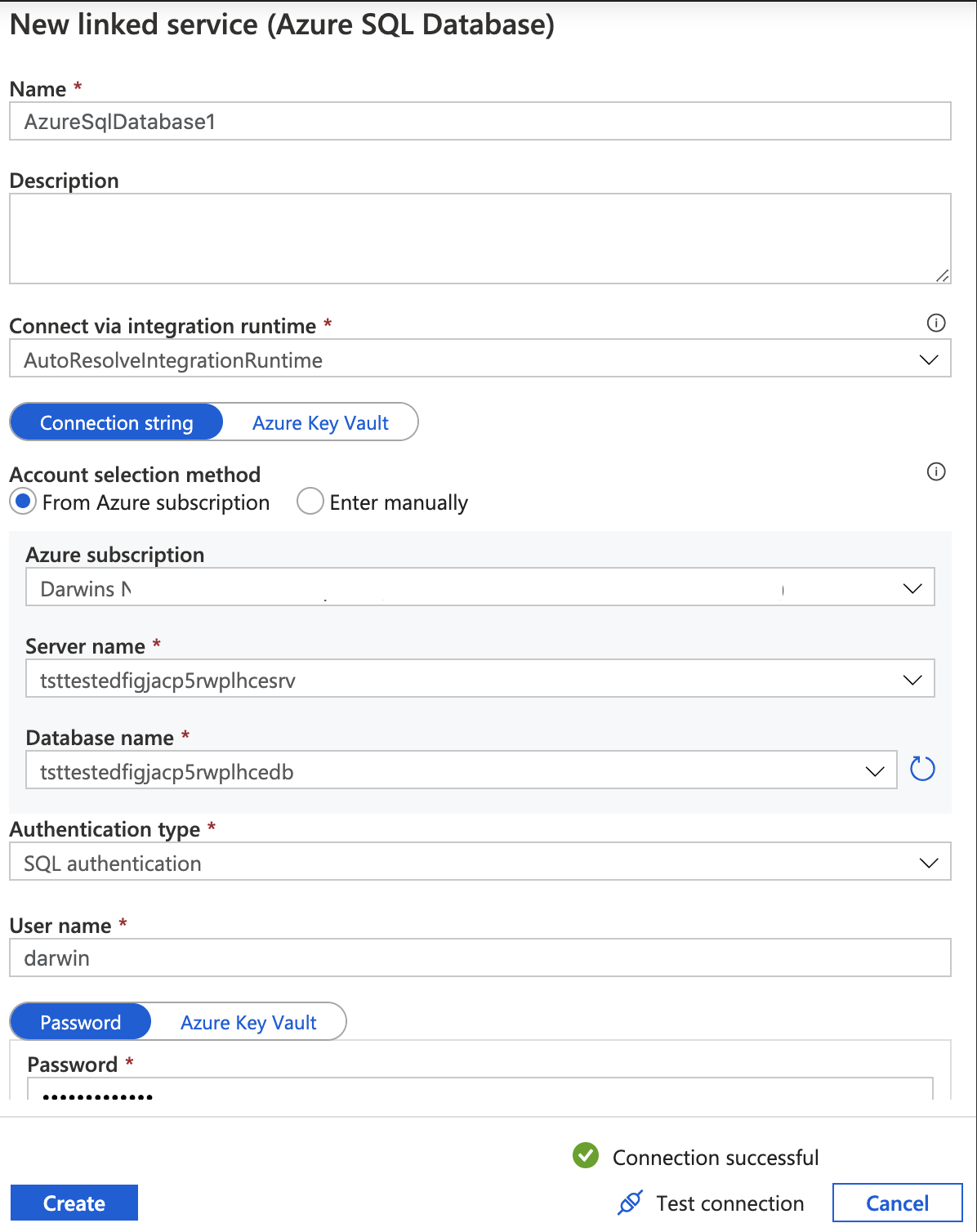Click the Connection successful status text
This screenshot has height=1232, width=977.
pyautogui.click(x=716, y=1158)
